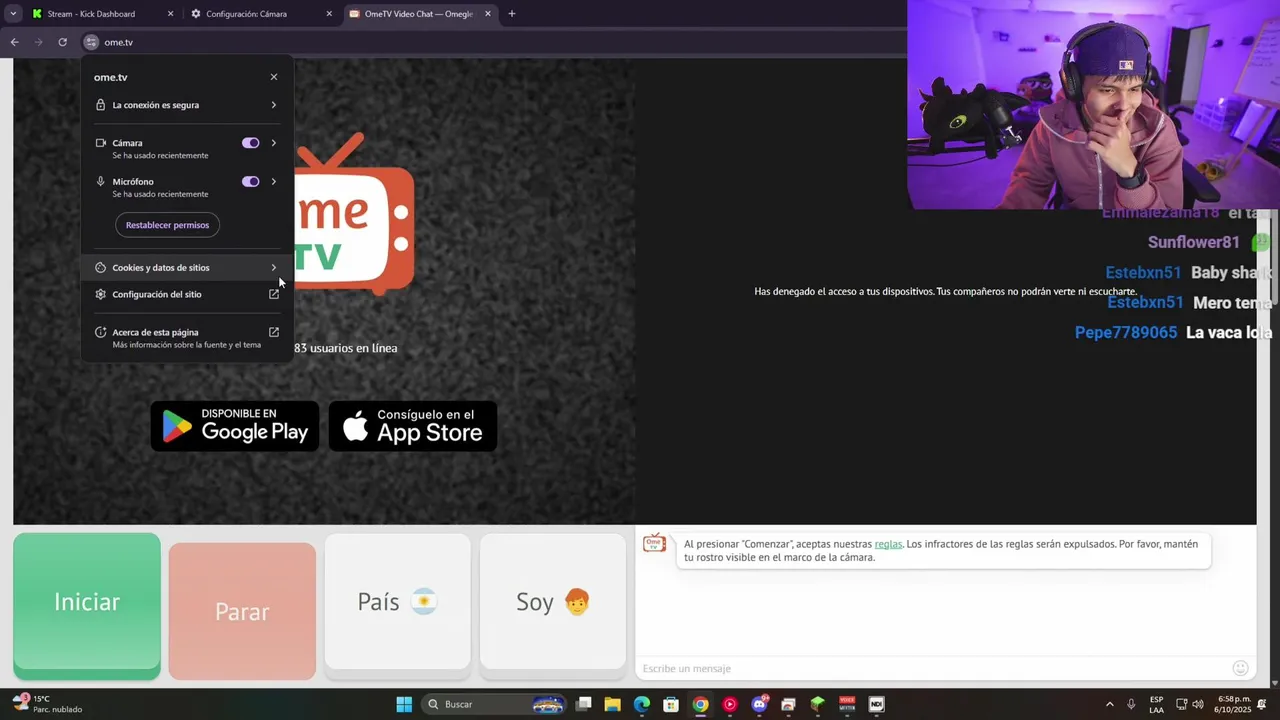Open the clock and date flyout
Screen dimensions: 1280x720
tap(1234, 704)
